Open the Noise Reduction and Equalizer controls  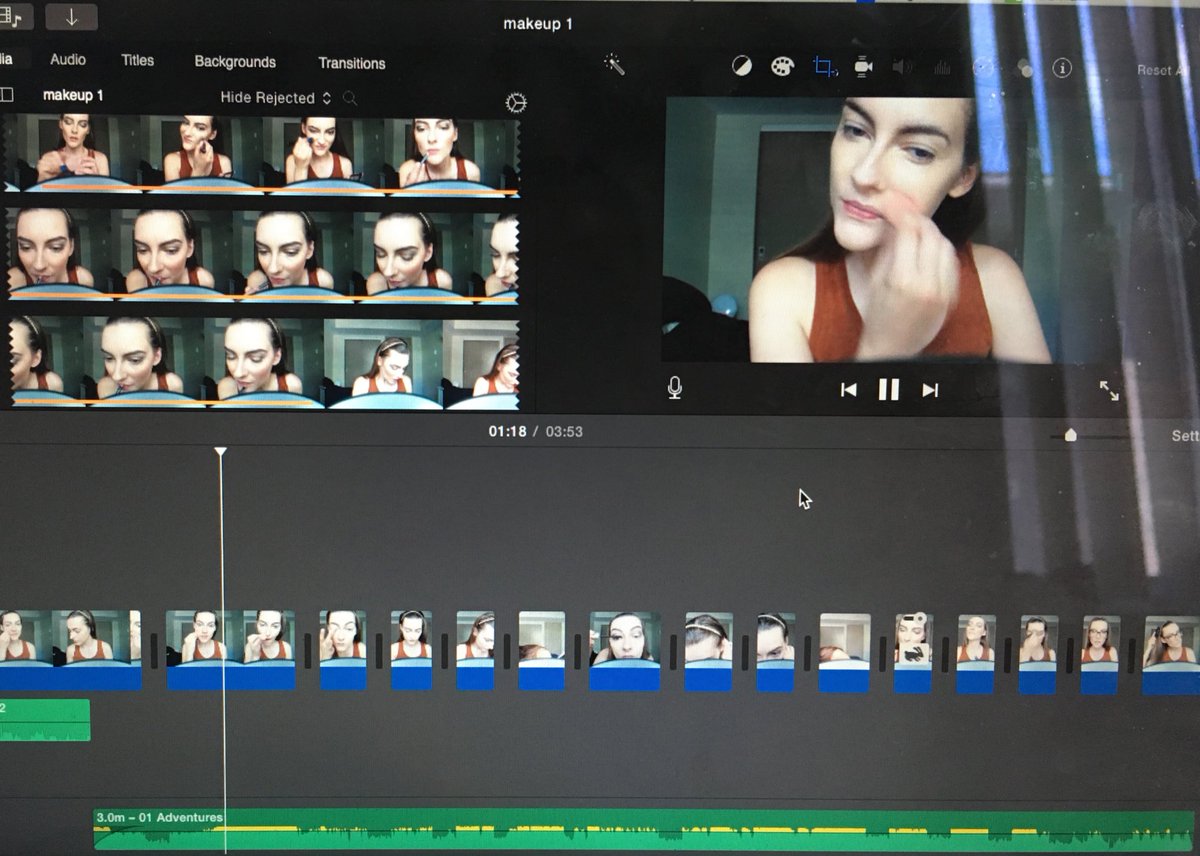point(941,65)
